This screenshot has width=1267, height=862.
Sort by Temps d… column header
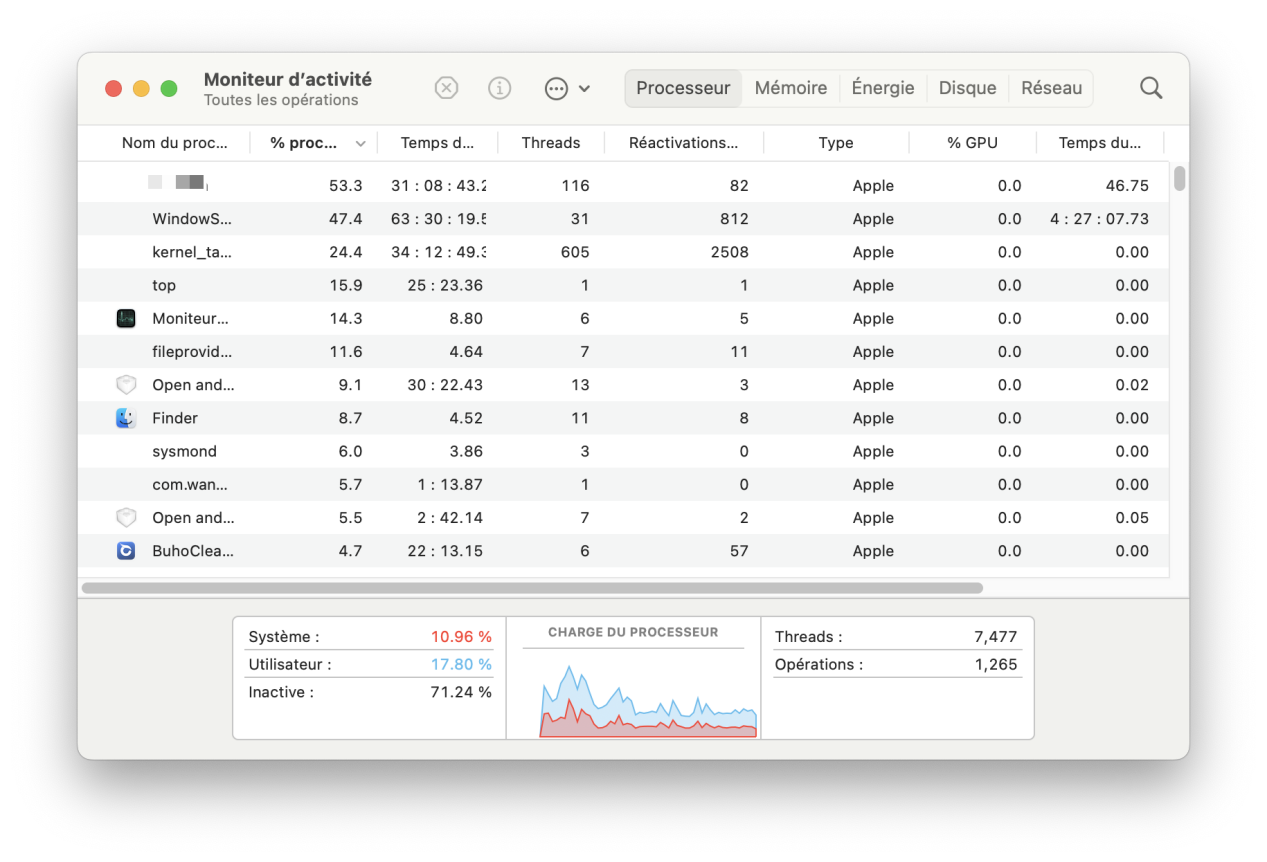point(437,143)
